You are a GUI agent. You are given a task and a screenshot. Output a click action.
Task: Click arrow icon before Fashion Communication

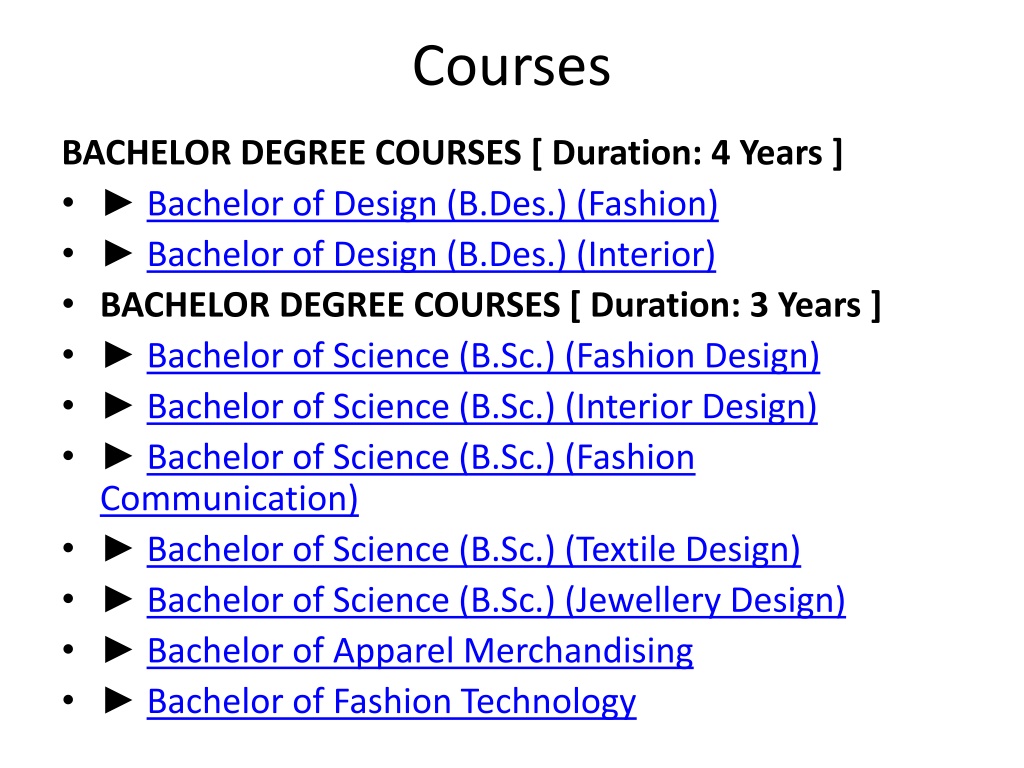pyautogui.click(x=118, y=456)
